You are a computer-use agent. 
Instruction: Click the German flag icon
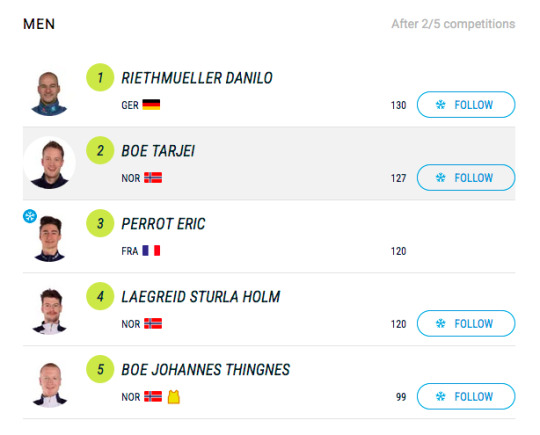(x=151, y=105)
